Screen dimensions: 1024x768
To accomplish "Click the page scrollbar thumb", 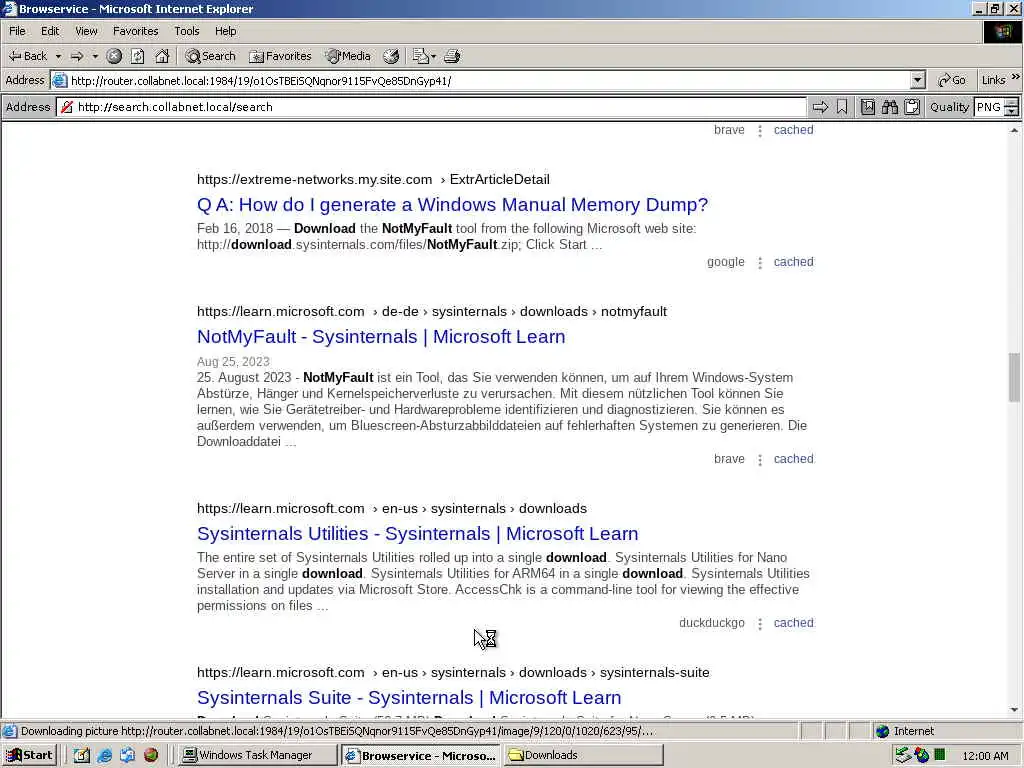I will (1014, 377).
